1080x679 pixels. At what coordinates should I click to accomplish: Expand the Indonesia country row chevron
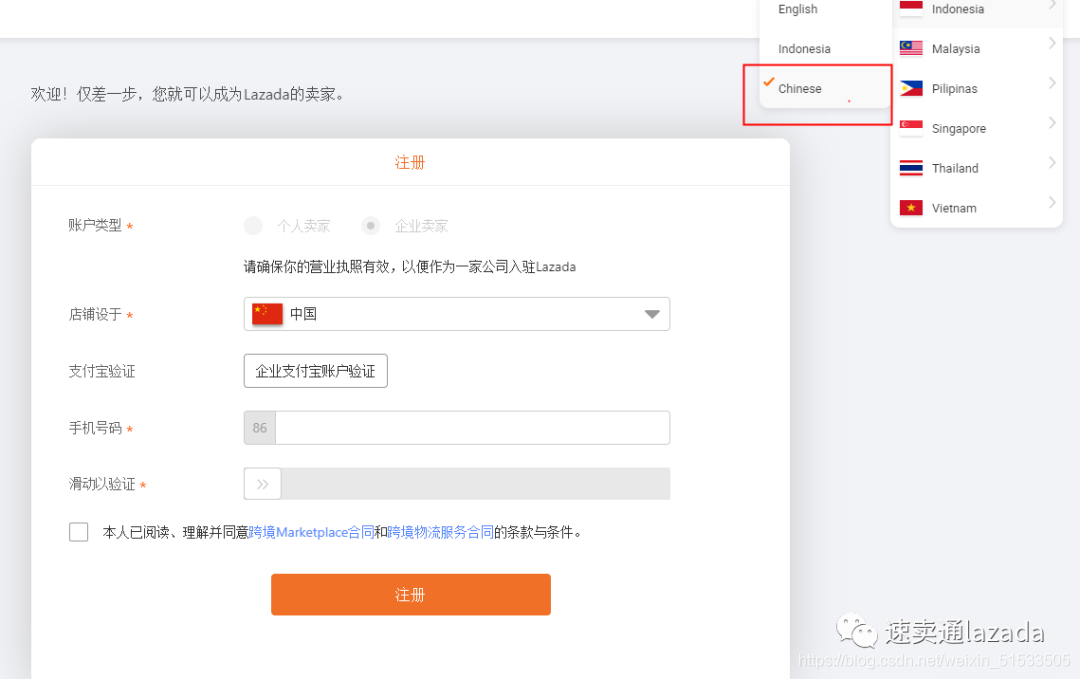tap(1052, 5)
